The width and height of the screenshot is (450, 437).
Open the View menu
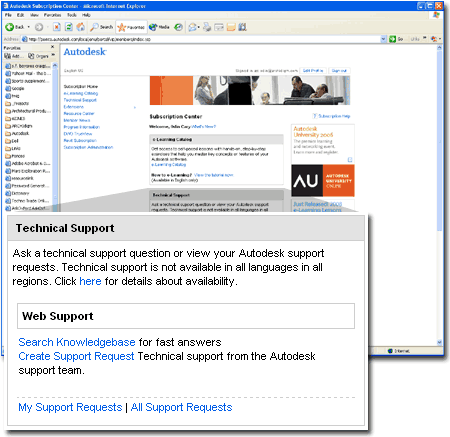pyautogui.click(x=34, y=15)
